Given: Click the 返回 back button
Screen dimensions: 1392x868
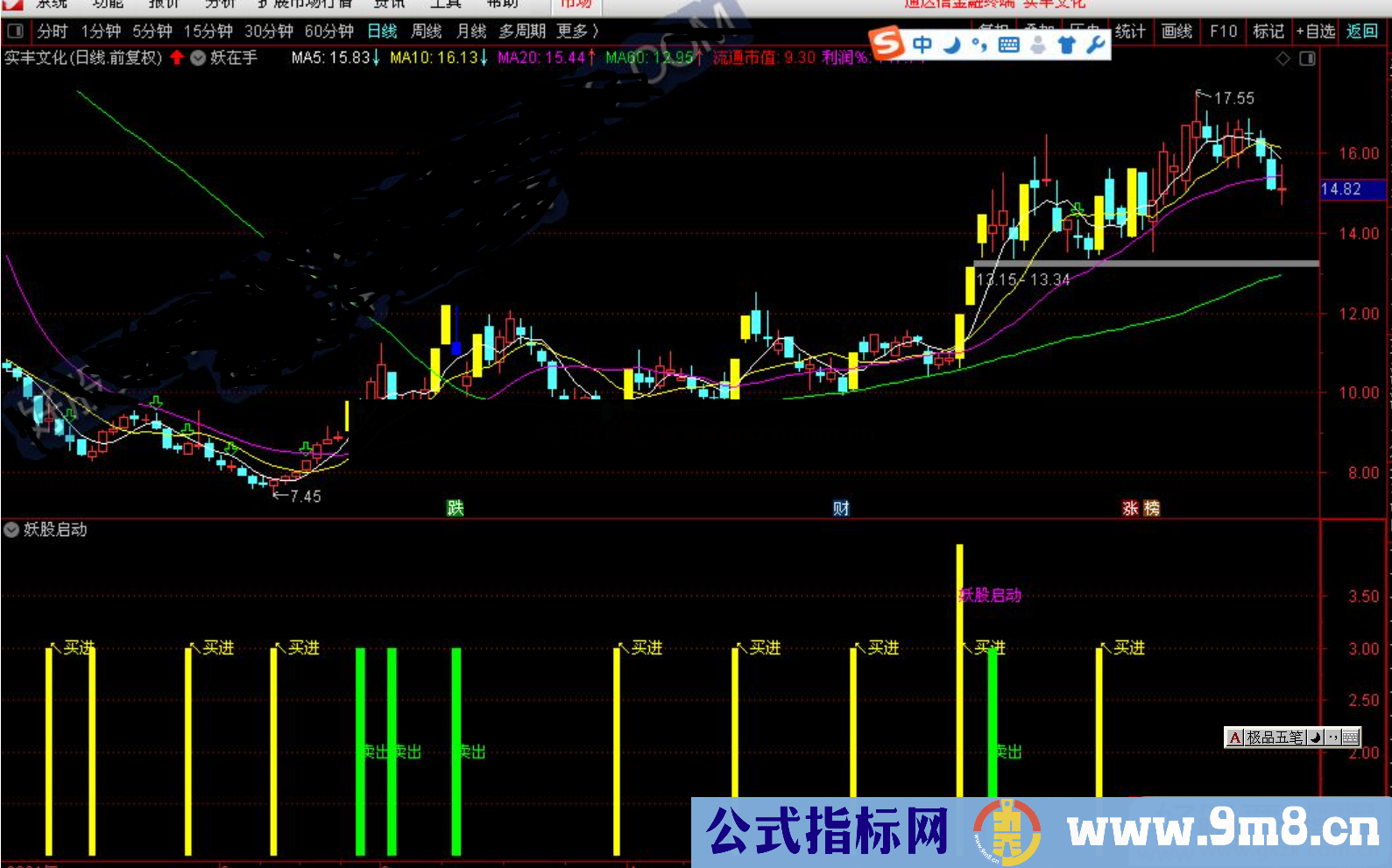Looking at the screenshot, I should 1361,32.
